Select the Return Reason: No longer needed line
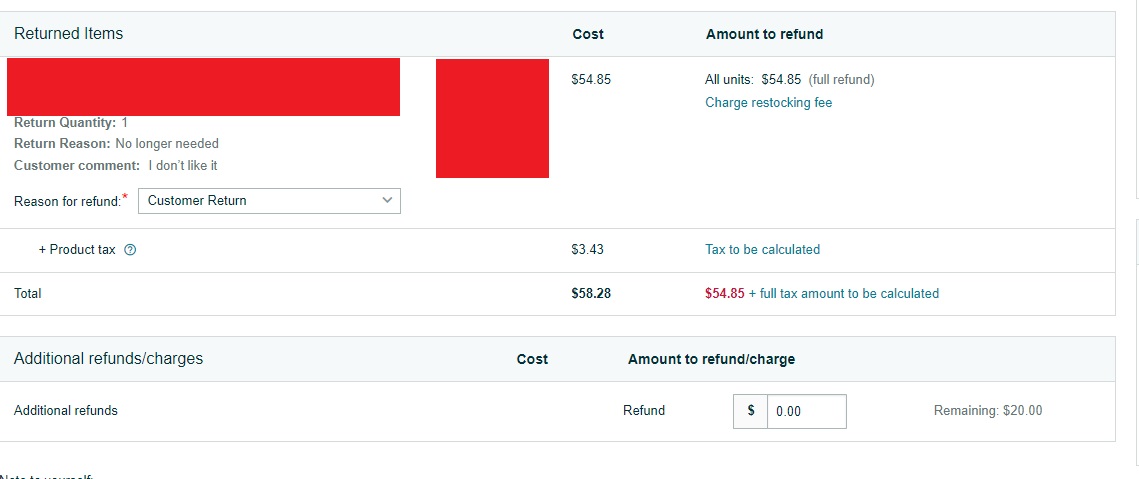The width and height of the screenshot is (1139, 479). point(116,144)
